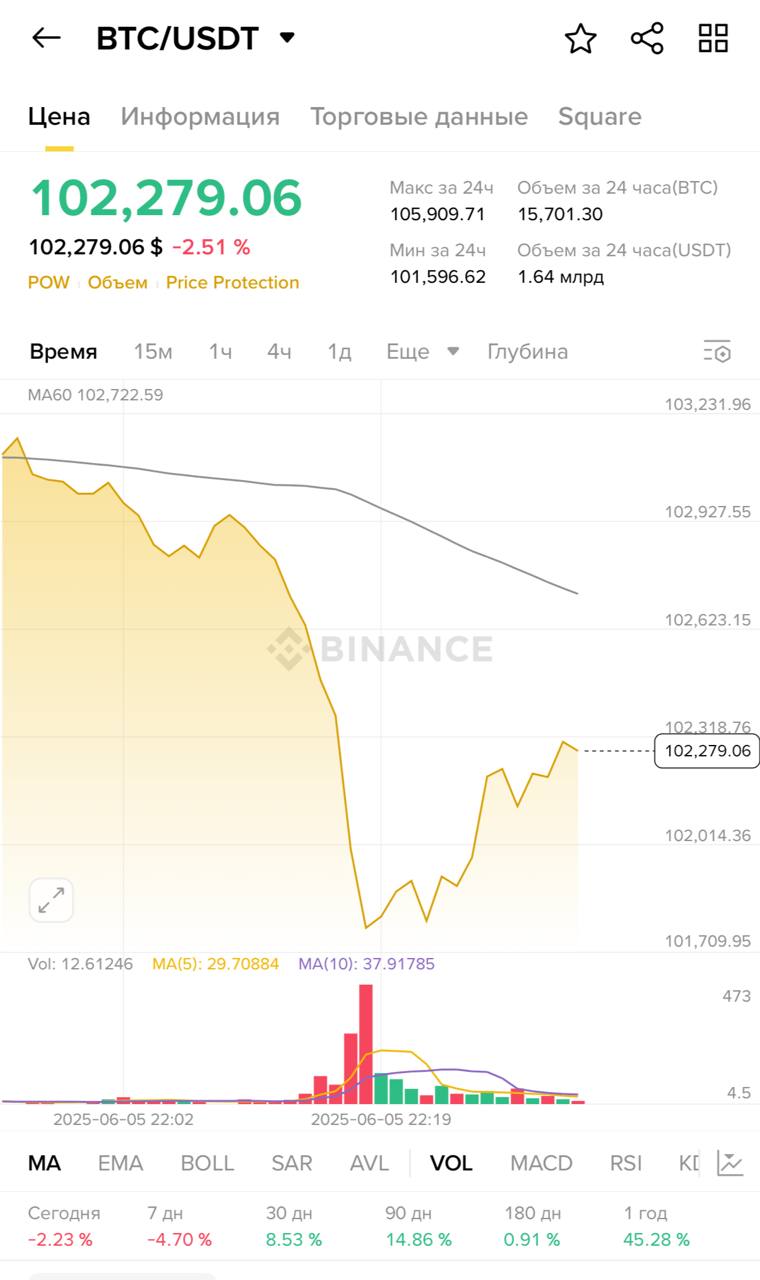Switch on the MACD sub-indicator

[x=541, y=1163]
